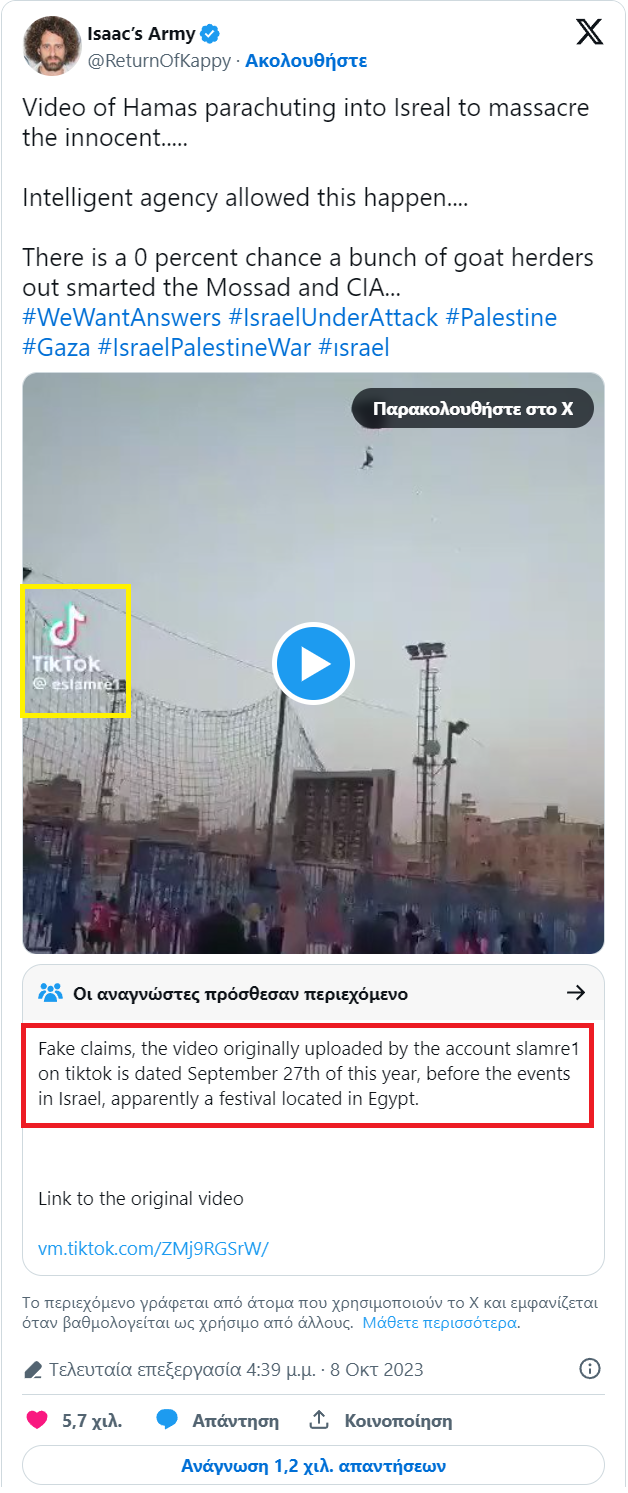Viewport: 628px width, 1493px height.
Task: Click the heart like icon
Action: pyautogui.click(x=37, y=1420)
